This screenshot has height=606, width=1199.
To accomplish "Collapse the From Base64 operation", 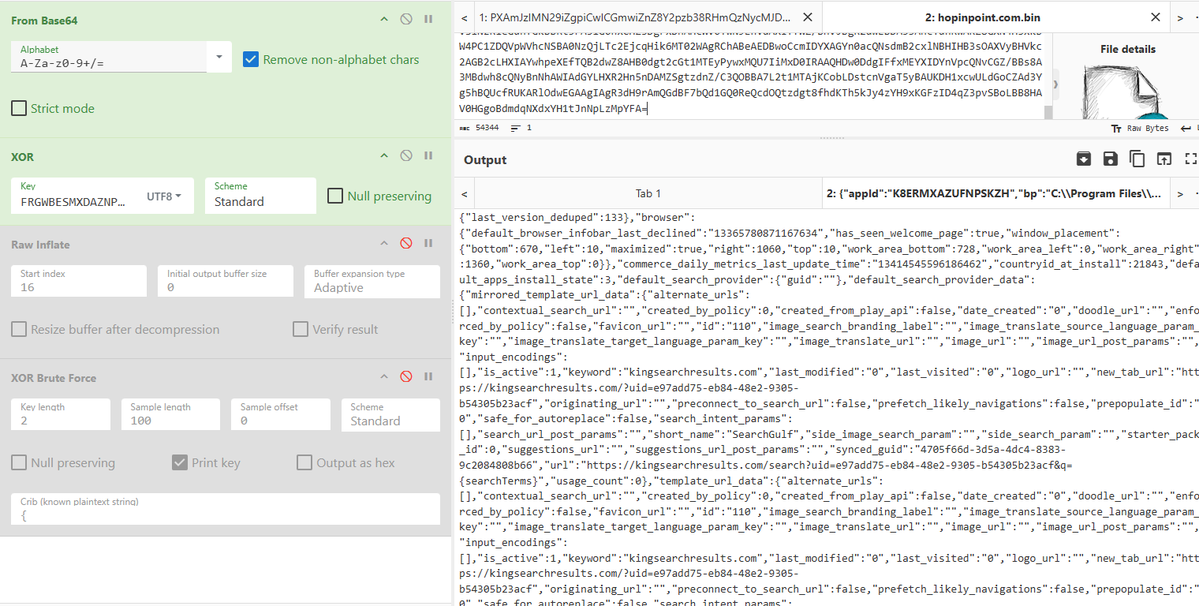I will click(x=385, y=18).
